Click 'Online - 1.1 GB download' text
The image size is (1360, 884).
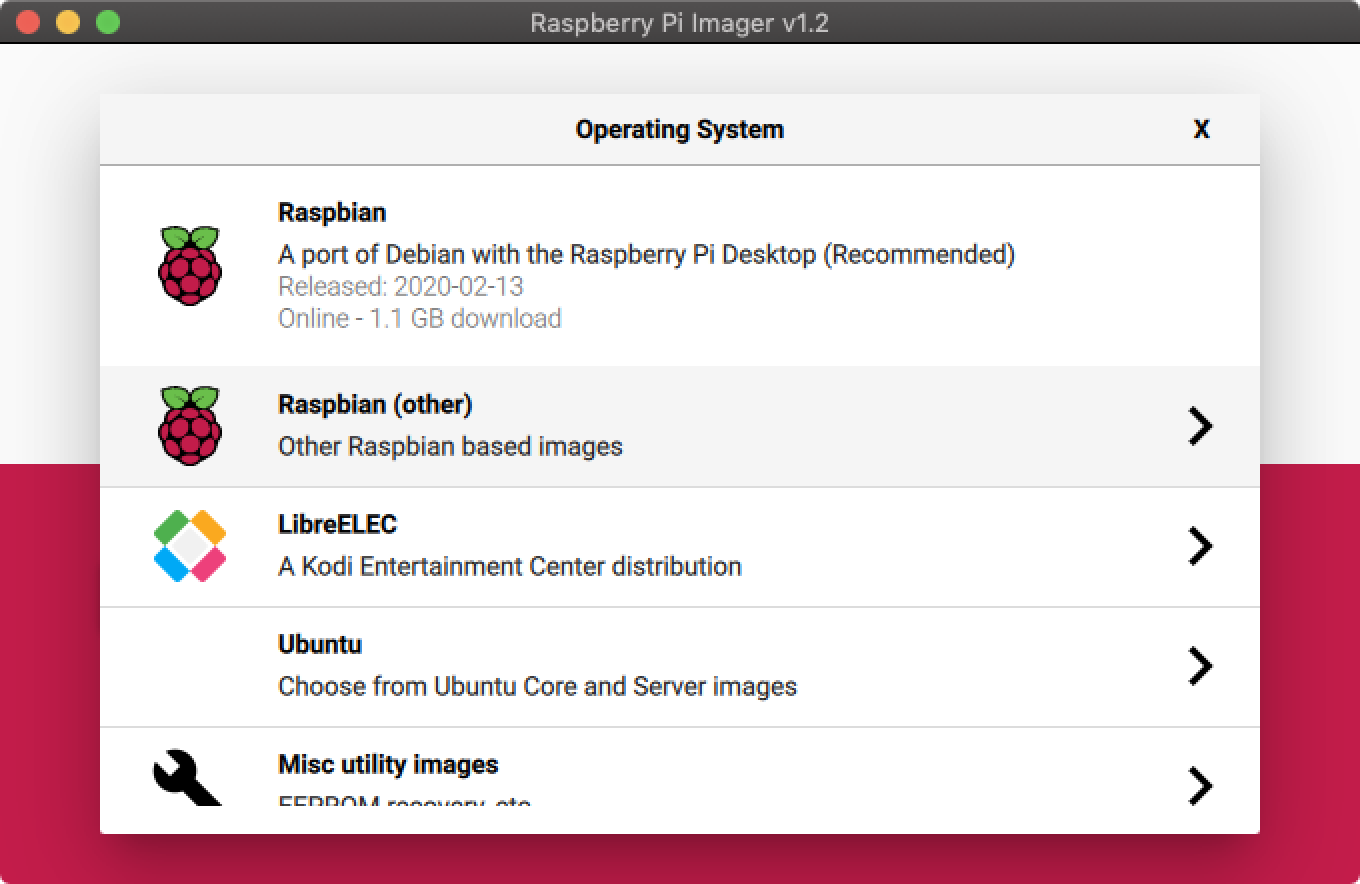(420, 318)
